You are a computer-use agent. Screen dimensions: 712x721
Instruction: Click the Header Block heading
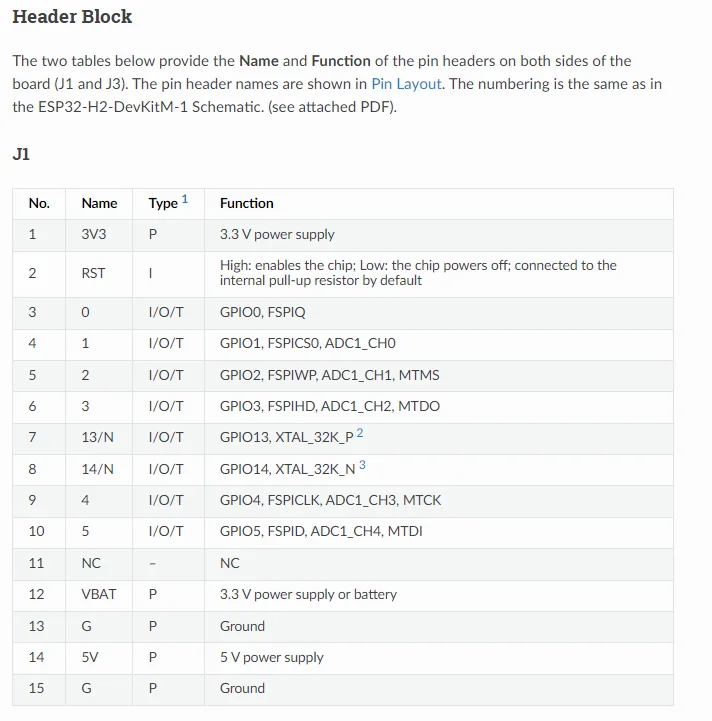(72, 17)
